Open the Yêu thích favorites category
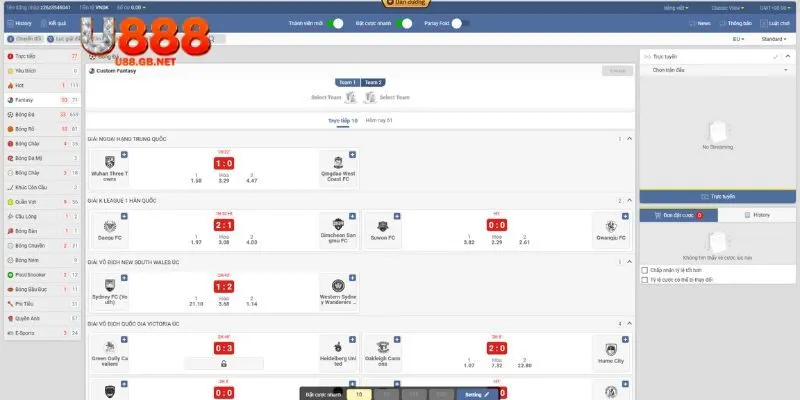Image resolution: width=800 pixels, height=400 pixels. pyautogui.click(x=42, y=71)
